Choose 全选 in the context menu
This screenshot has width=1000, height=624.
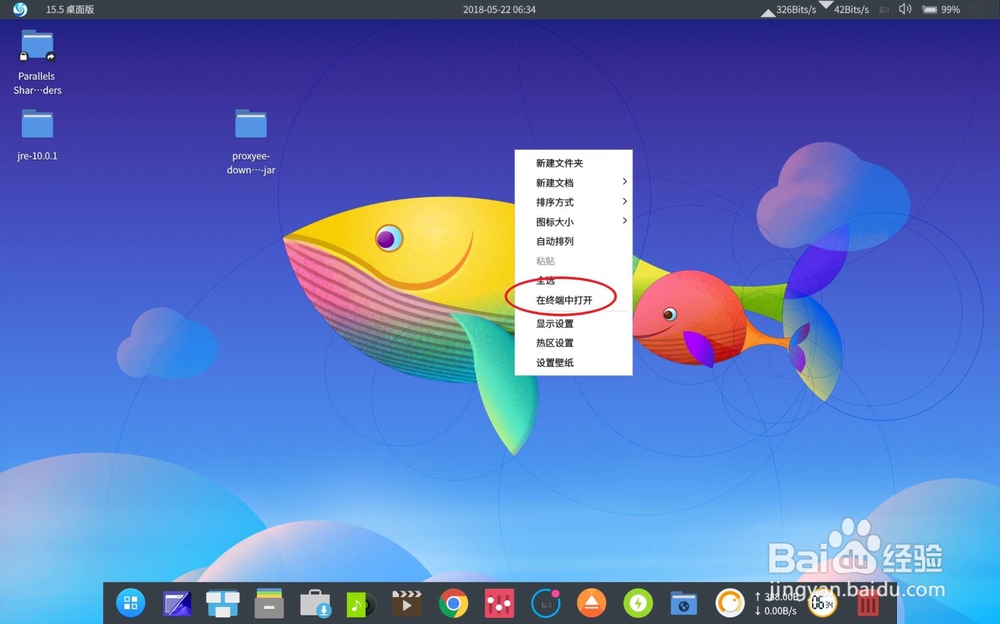(x=573, y=280)
